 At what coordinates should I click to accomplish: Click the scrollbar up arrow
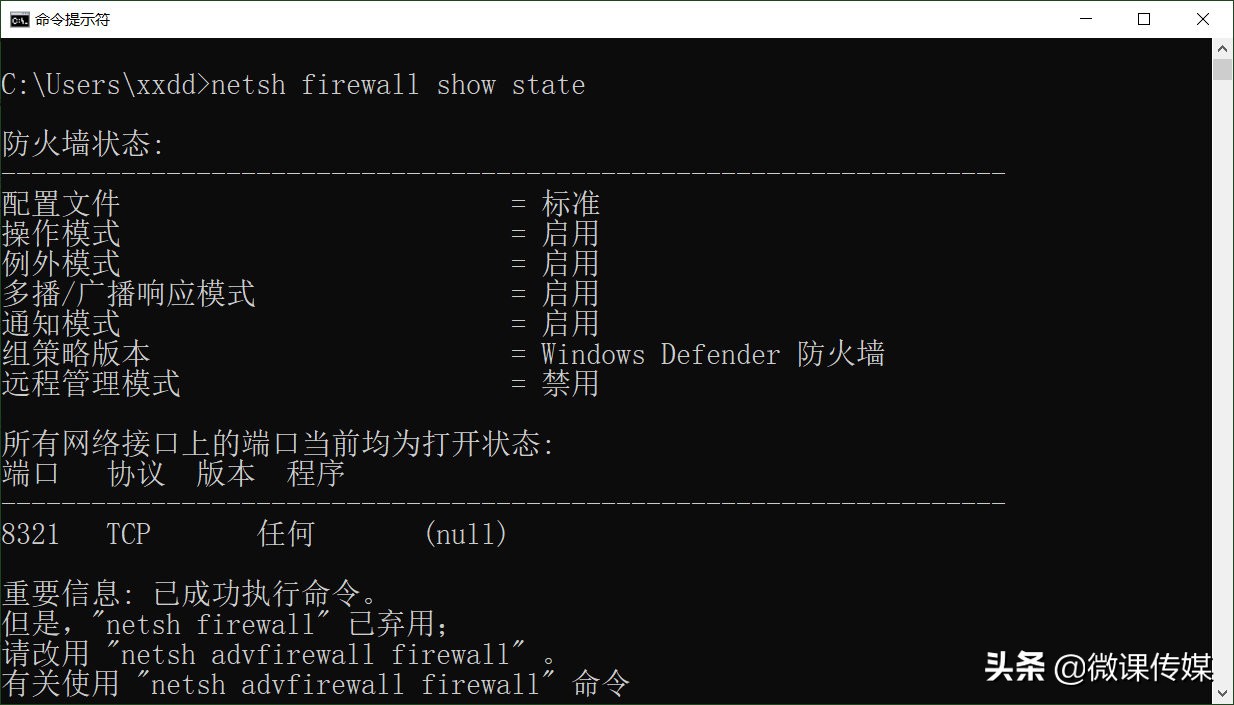click(1223, 48)
